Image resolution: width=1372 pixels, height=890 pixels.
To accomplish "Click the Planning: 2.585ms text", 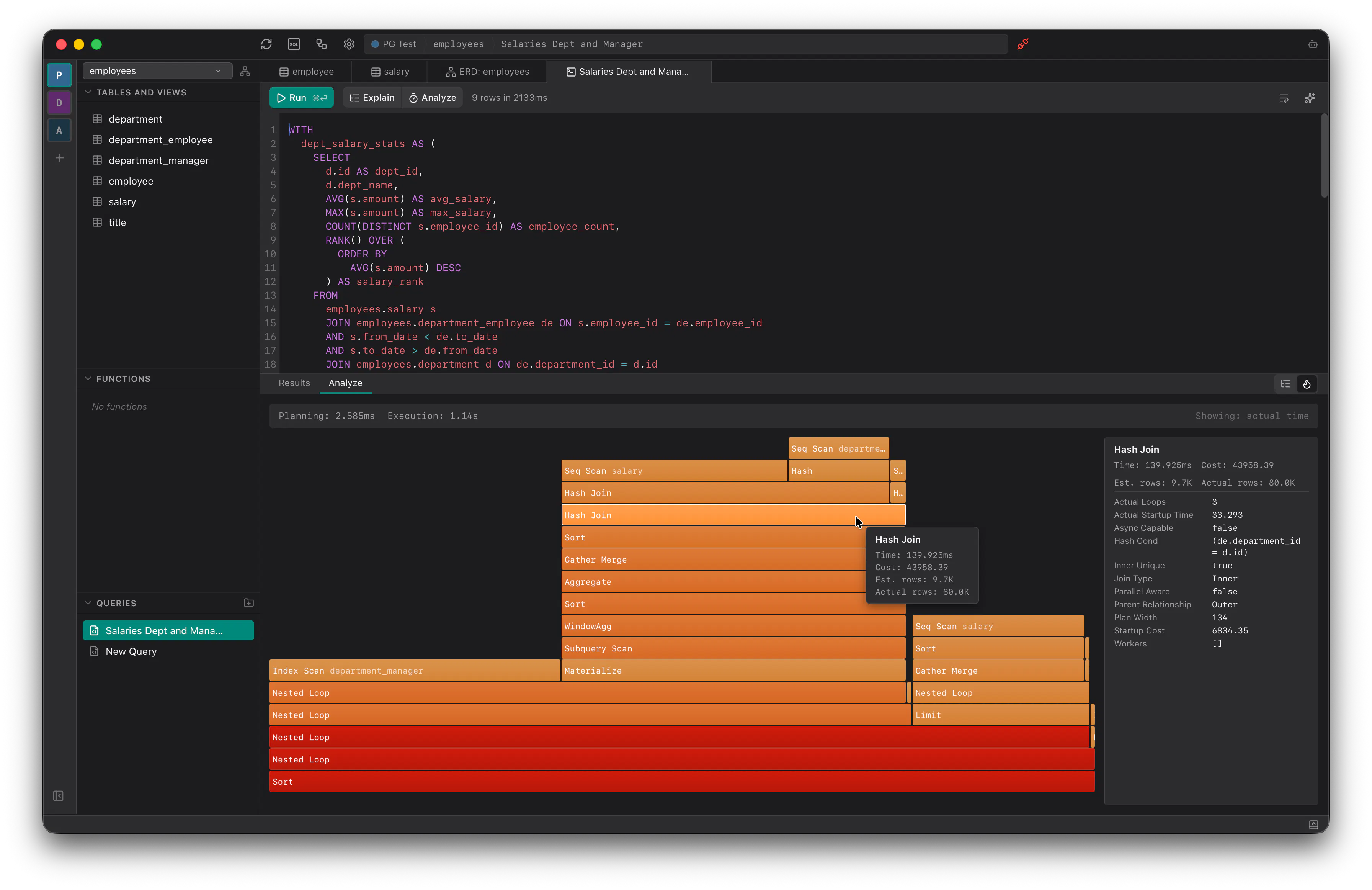I will pos(326,416).
